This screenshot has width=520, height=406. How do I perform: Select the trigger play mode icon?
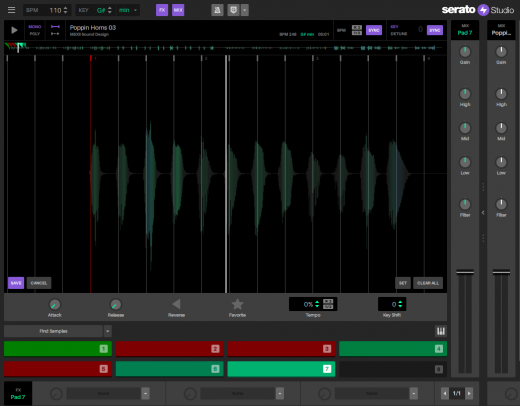[x=55, y=34]
